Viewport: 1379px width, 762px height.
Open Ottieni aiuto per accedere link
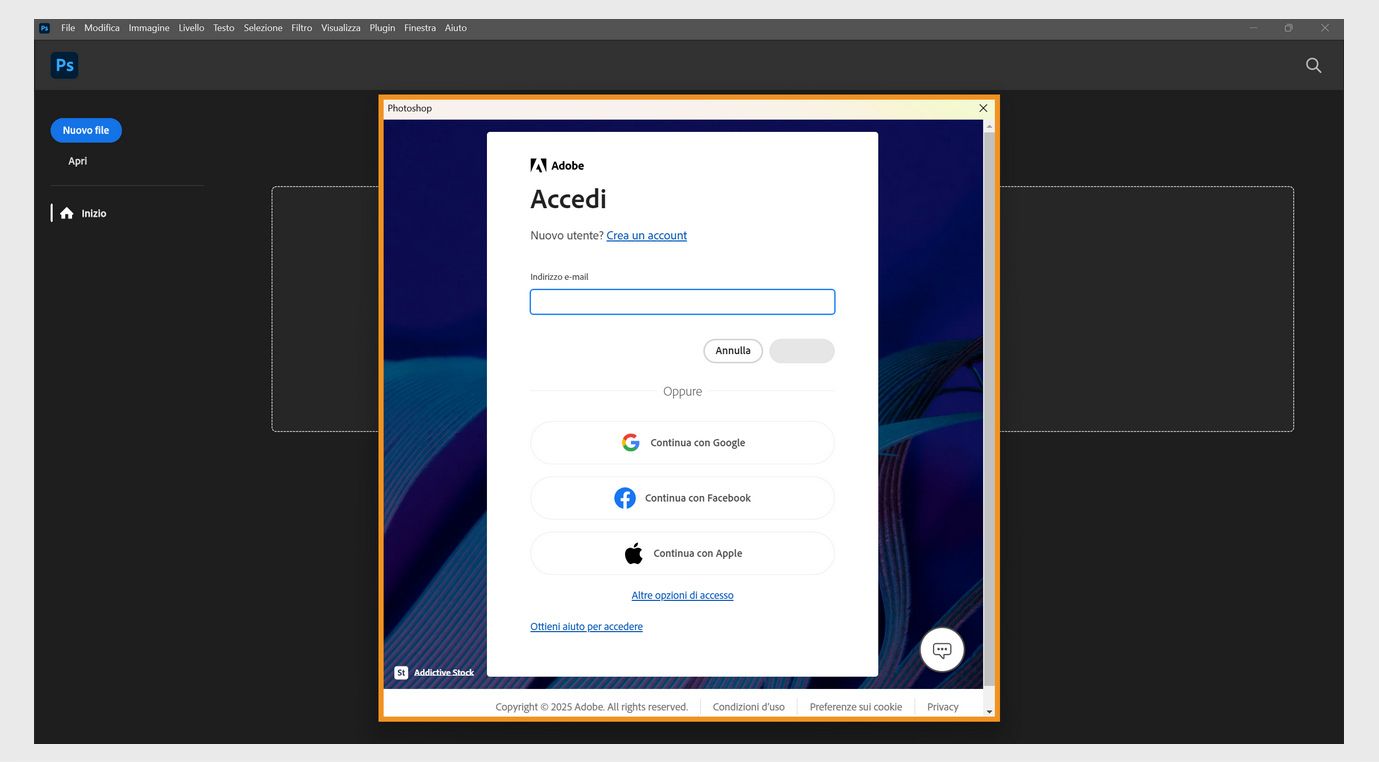[586, 627]
